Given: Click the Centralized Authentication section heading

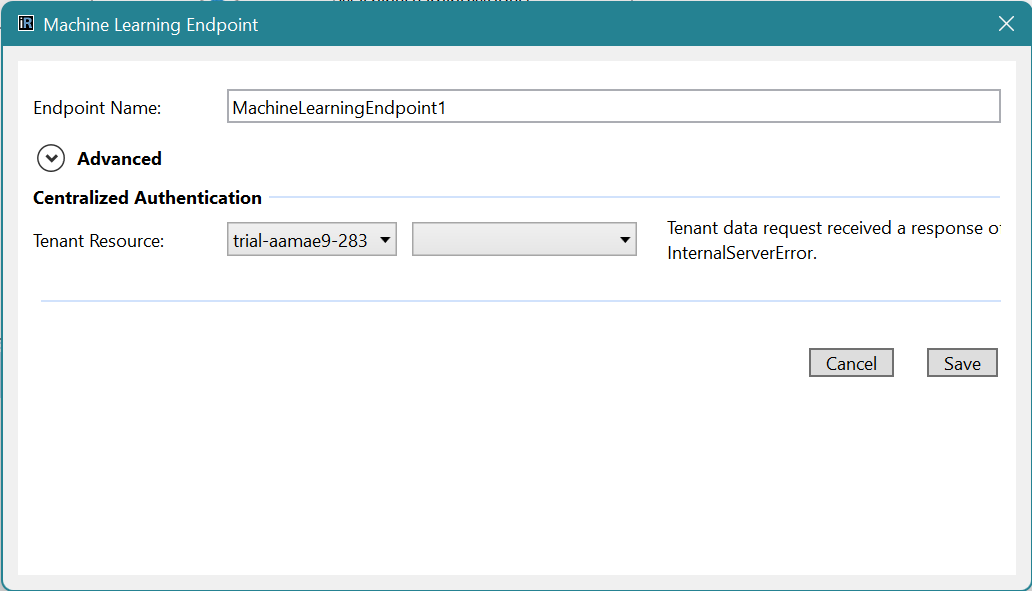Looking at the screenshot, I should (x=146, y=197).
